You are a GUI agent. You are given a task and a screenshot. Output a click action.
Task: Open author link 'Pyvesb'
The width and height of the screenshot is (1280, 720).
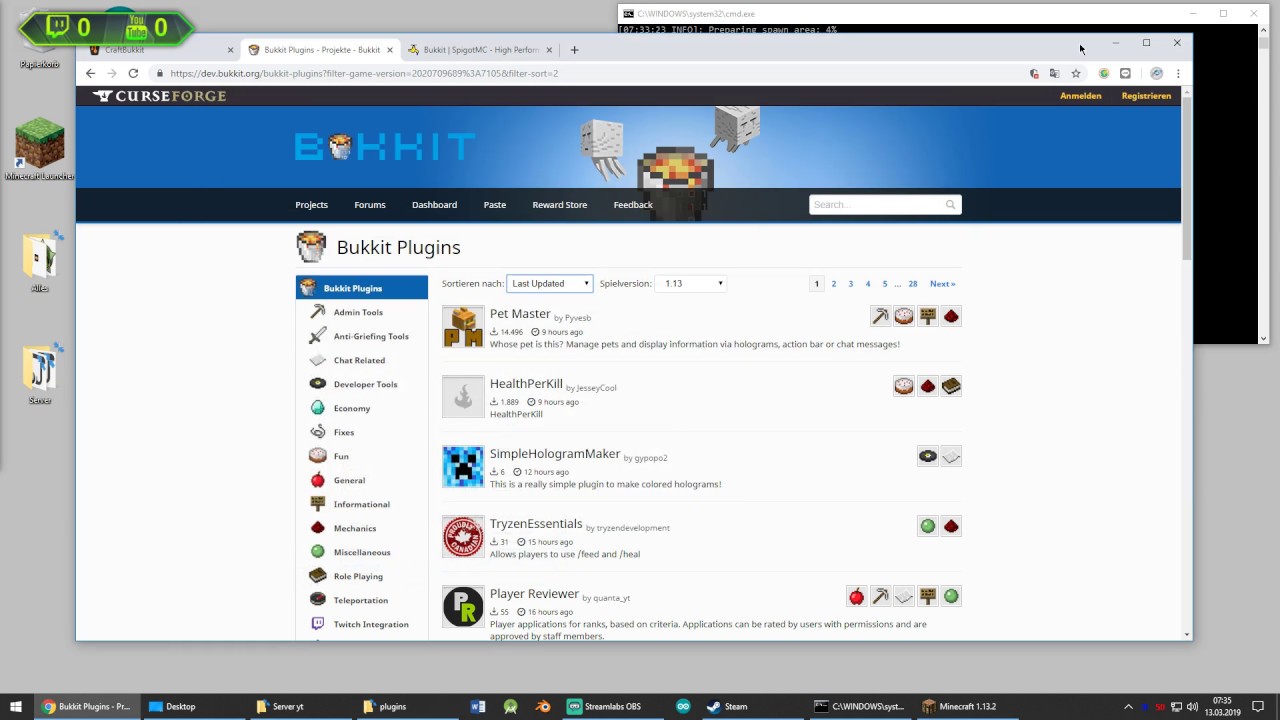click(577, 318)
